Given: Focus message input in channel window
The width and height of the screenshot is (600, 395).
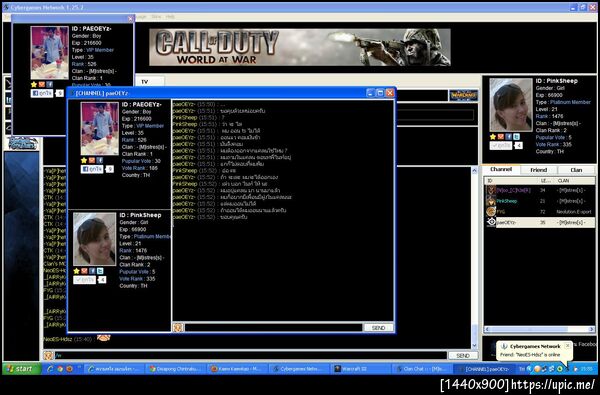Looking at the screenshot, I should coord(273,328).
